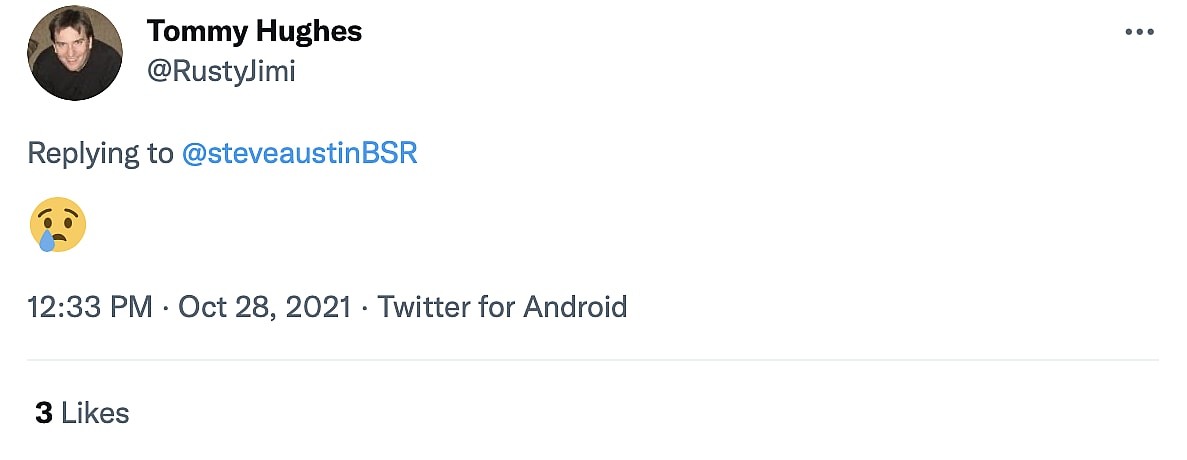Click the divider line above the Likes

(593, 360)
